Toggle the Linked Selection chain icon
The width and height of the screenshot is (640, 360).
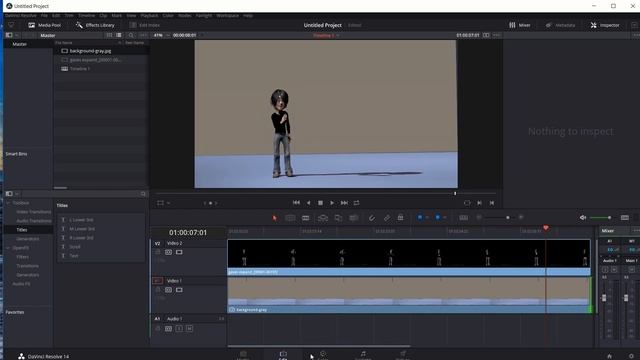(x=387, y=218)
